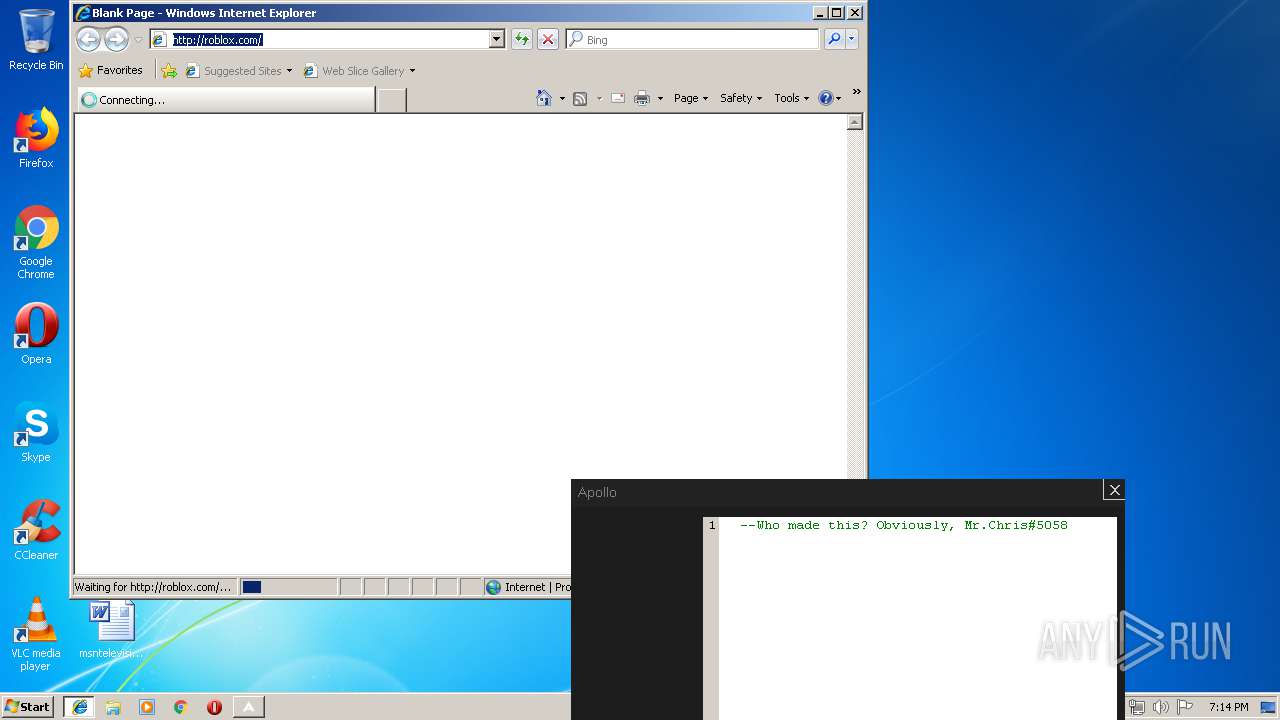Click the green Refresh arrows button
Image resolution: width=1280 pixels, height=720 pixels.
[521, 39]
